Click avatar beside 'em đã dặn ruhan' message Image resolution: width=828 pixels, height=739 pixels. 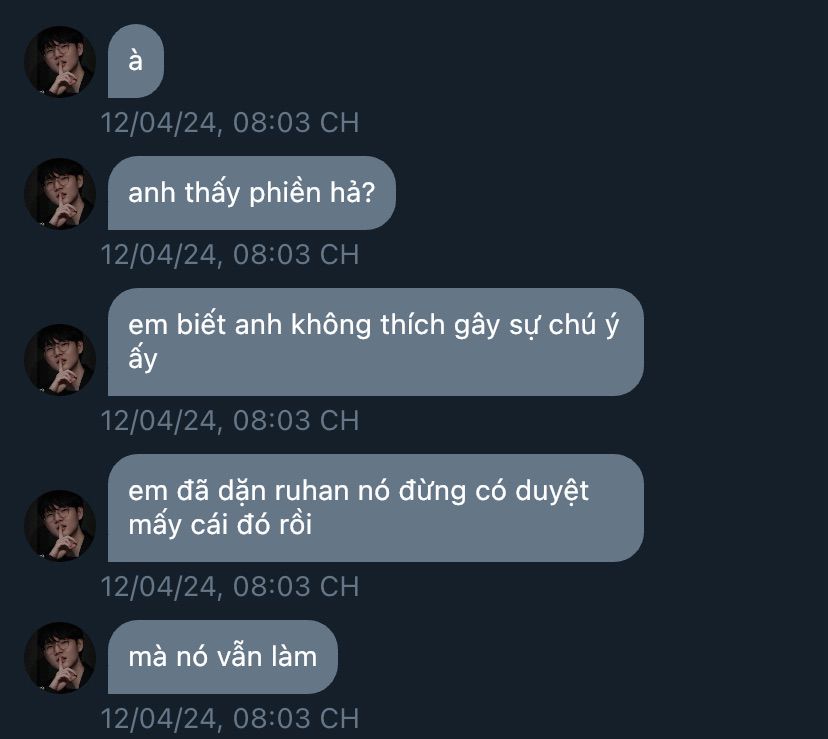[x=60, y=526]
